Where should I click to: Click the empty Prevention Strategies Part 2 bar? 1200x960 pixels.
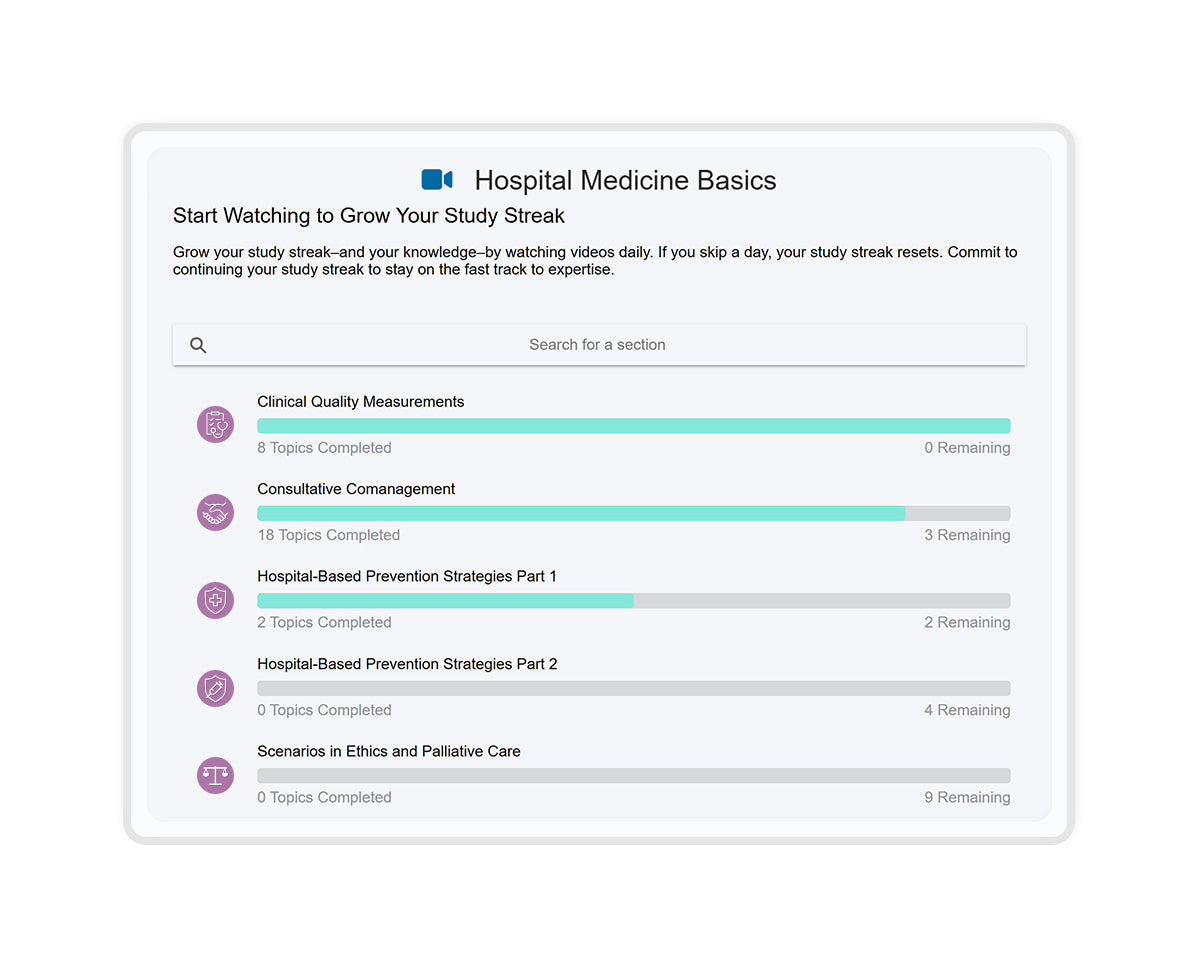(634, 688)
